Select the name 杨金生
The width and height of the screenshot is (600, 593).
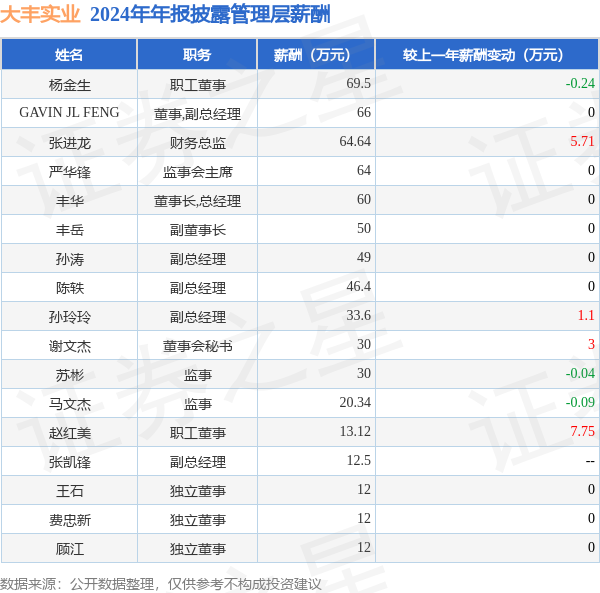pyautogui.click(x=70, y=85)
